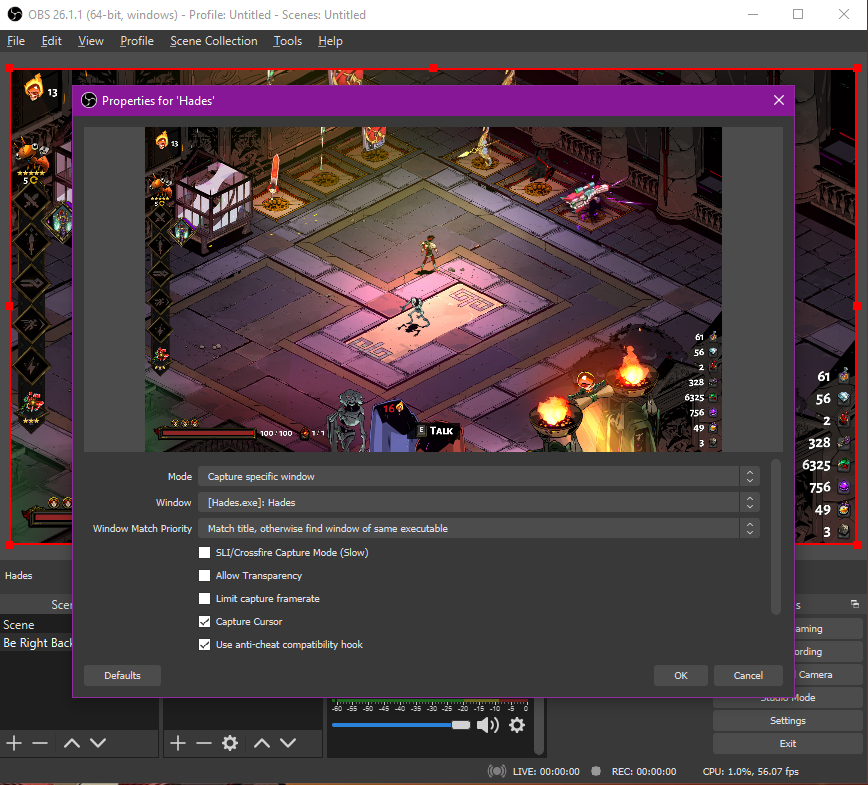Viewport: 868px width, 785px height.
Task: Open the Scene Collection menu
Action: (213, 41)
